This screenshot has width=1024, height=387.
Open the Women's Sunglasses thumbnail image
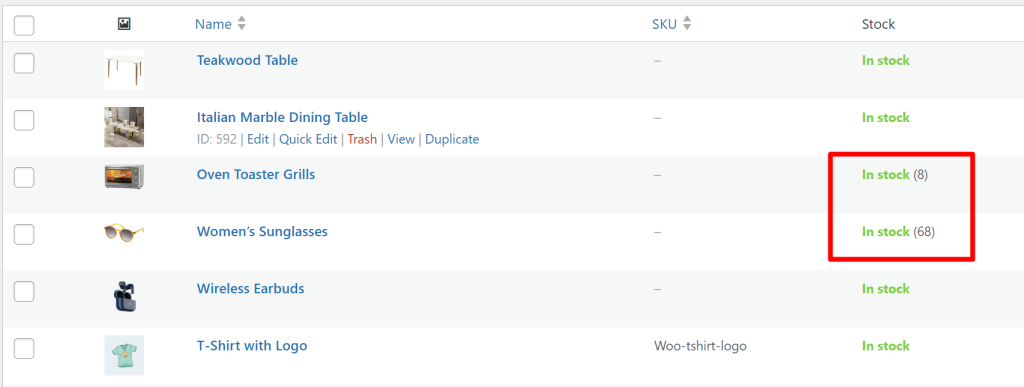pos(124,232)
